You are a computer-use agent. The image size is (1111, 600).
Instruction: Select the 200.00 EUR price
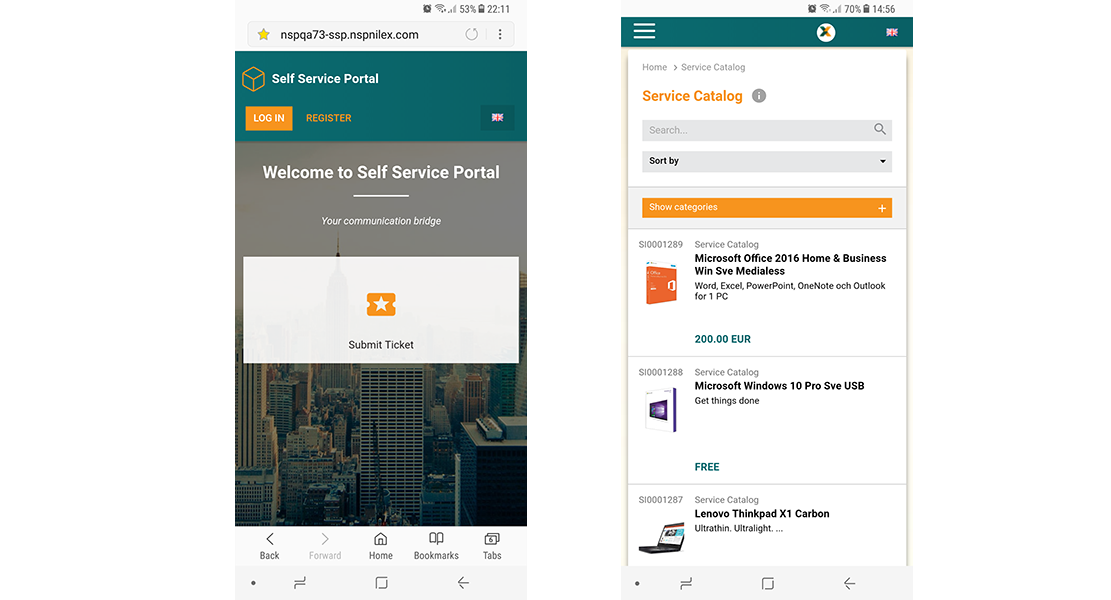coord(723,339)
